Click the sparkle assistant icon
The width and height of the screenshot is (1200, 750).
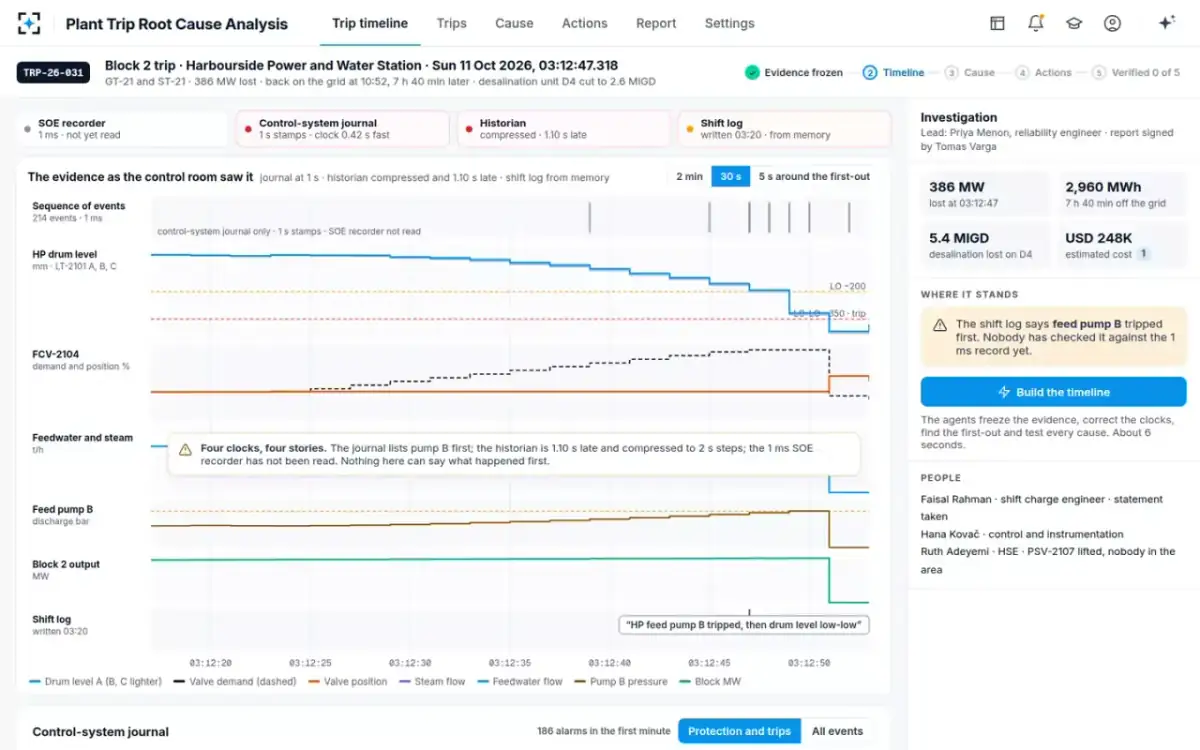(x=1166, y=23)
